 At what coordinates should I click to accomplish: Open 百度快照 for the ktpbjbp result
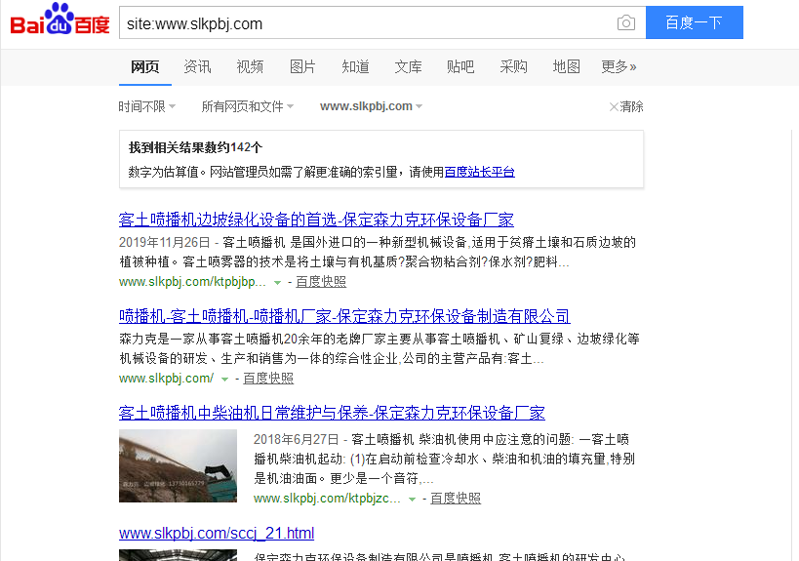point(321,282)
